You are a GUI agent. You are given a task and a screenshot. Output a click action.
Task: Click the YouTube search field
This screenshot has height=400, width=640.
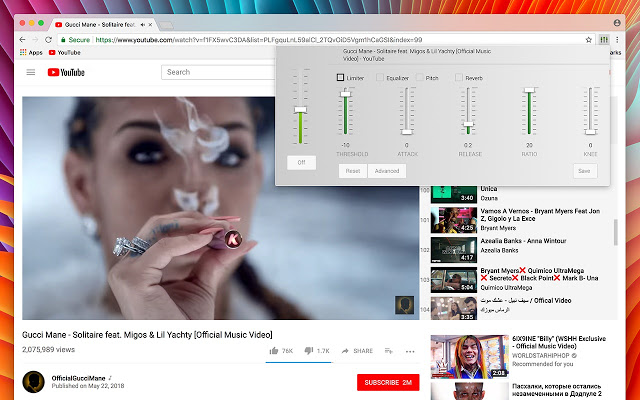pyautogui.click(x=218, y=72)
